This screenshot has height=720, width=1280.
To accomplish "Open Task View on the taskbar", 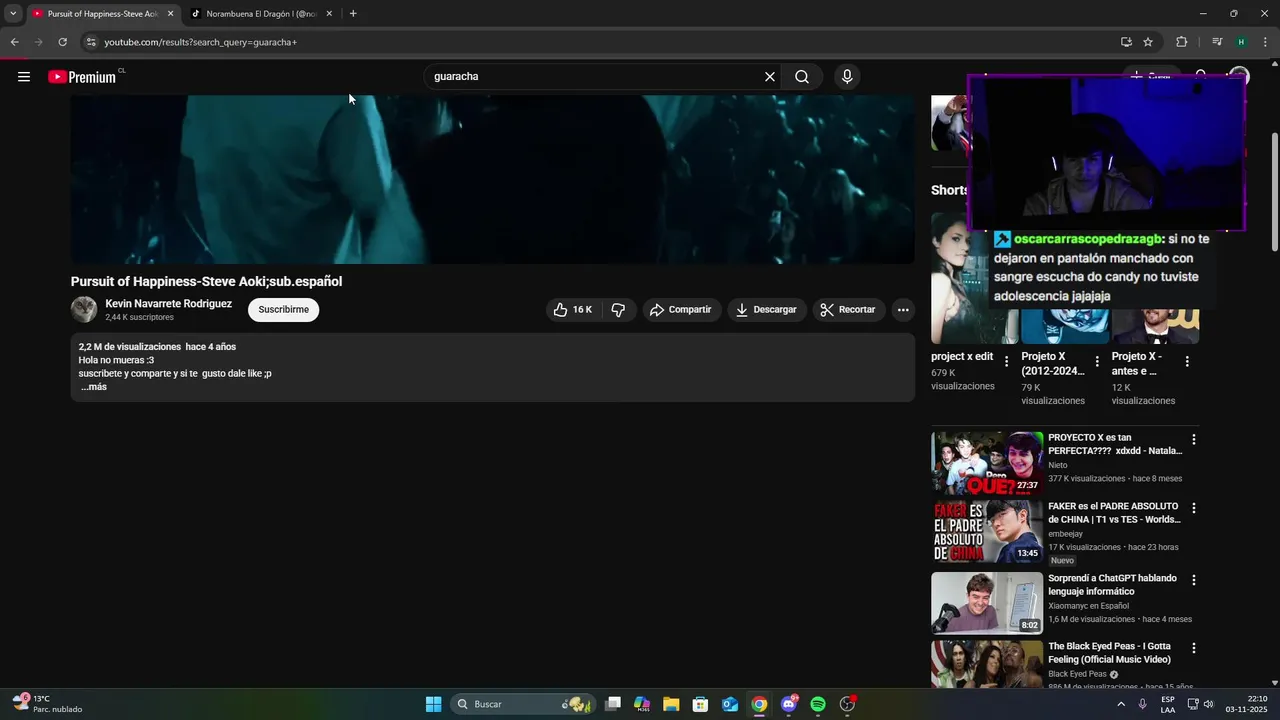I will (613, 704).
